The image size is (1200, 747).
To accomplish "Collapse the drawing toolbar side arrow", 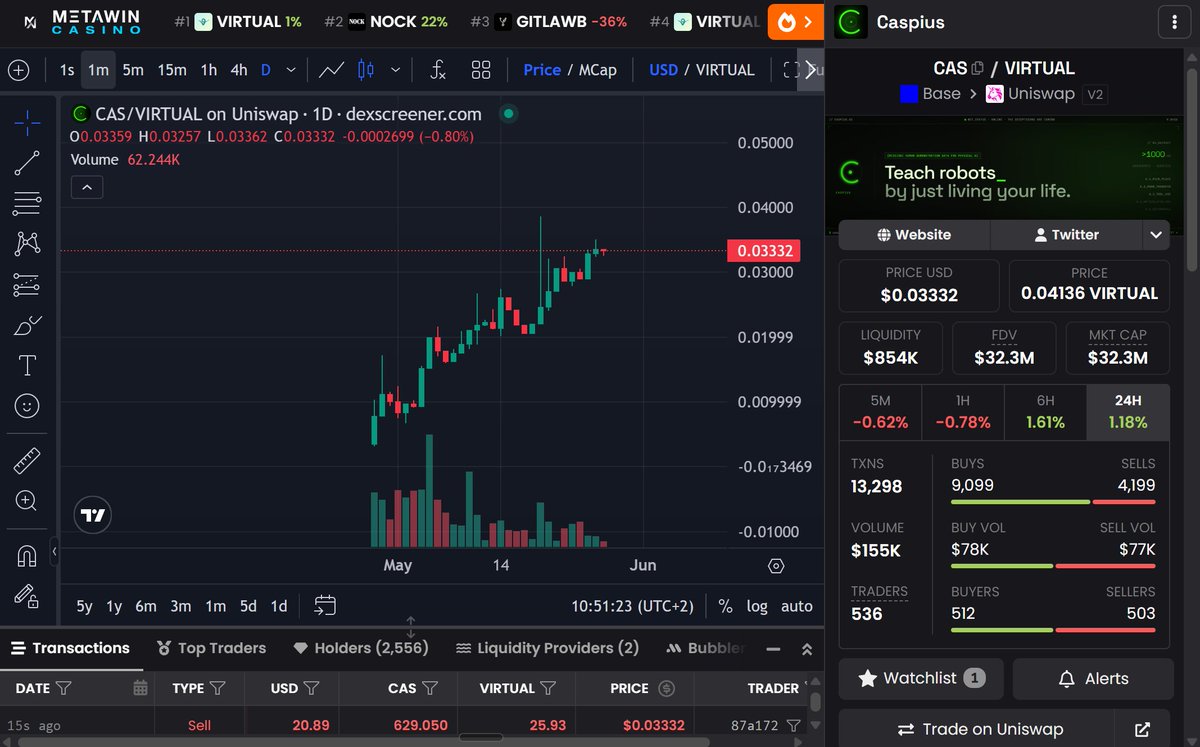I will (54, 551).
